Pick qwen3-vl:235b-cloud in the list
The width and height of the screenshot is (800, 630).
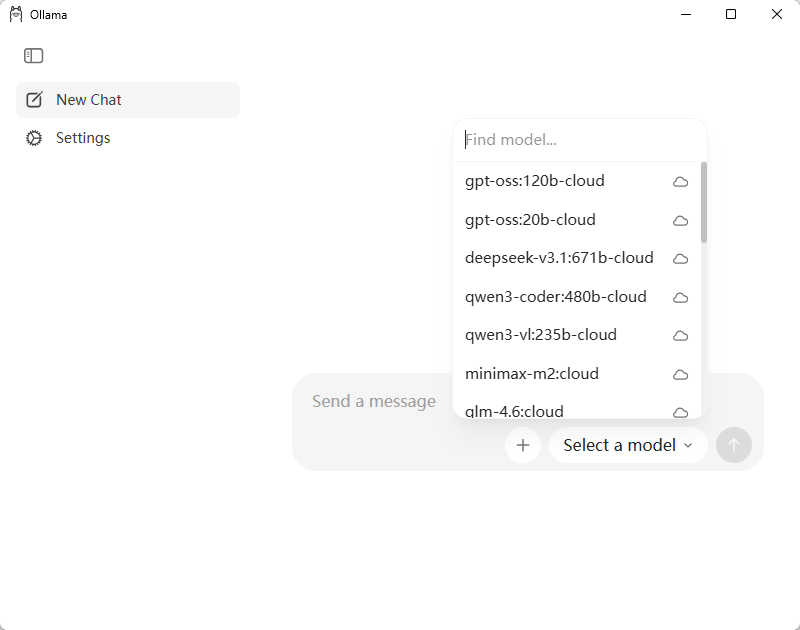[540, 335]
